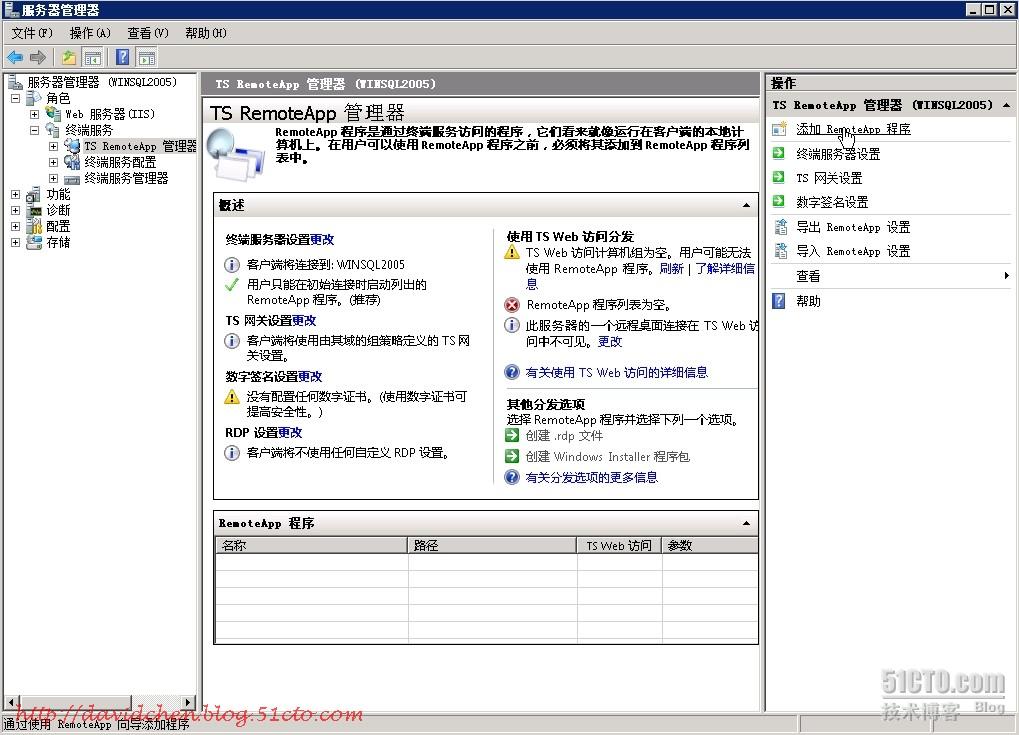Open 有关分发选项的更多信息 link
The width and height of the screenshot is (1019, 735).
pyautogui.click(x=591, y=477)
